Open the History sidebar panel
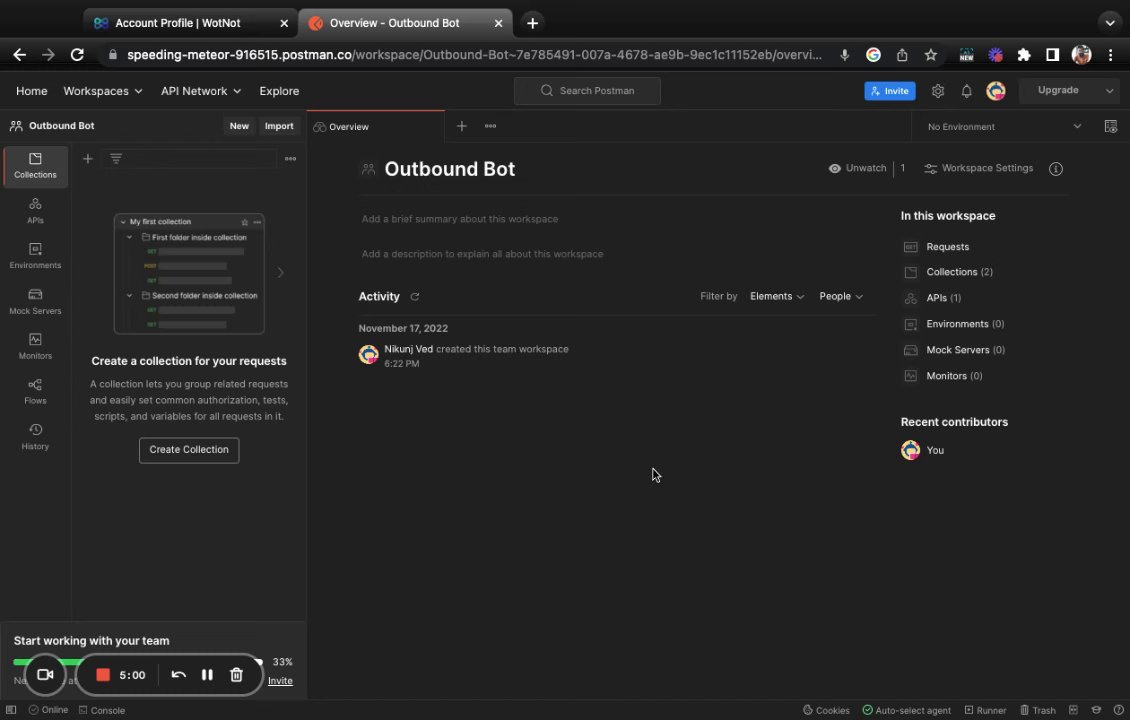 click(x=35, y=437)
